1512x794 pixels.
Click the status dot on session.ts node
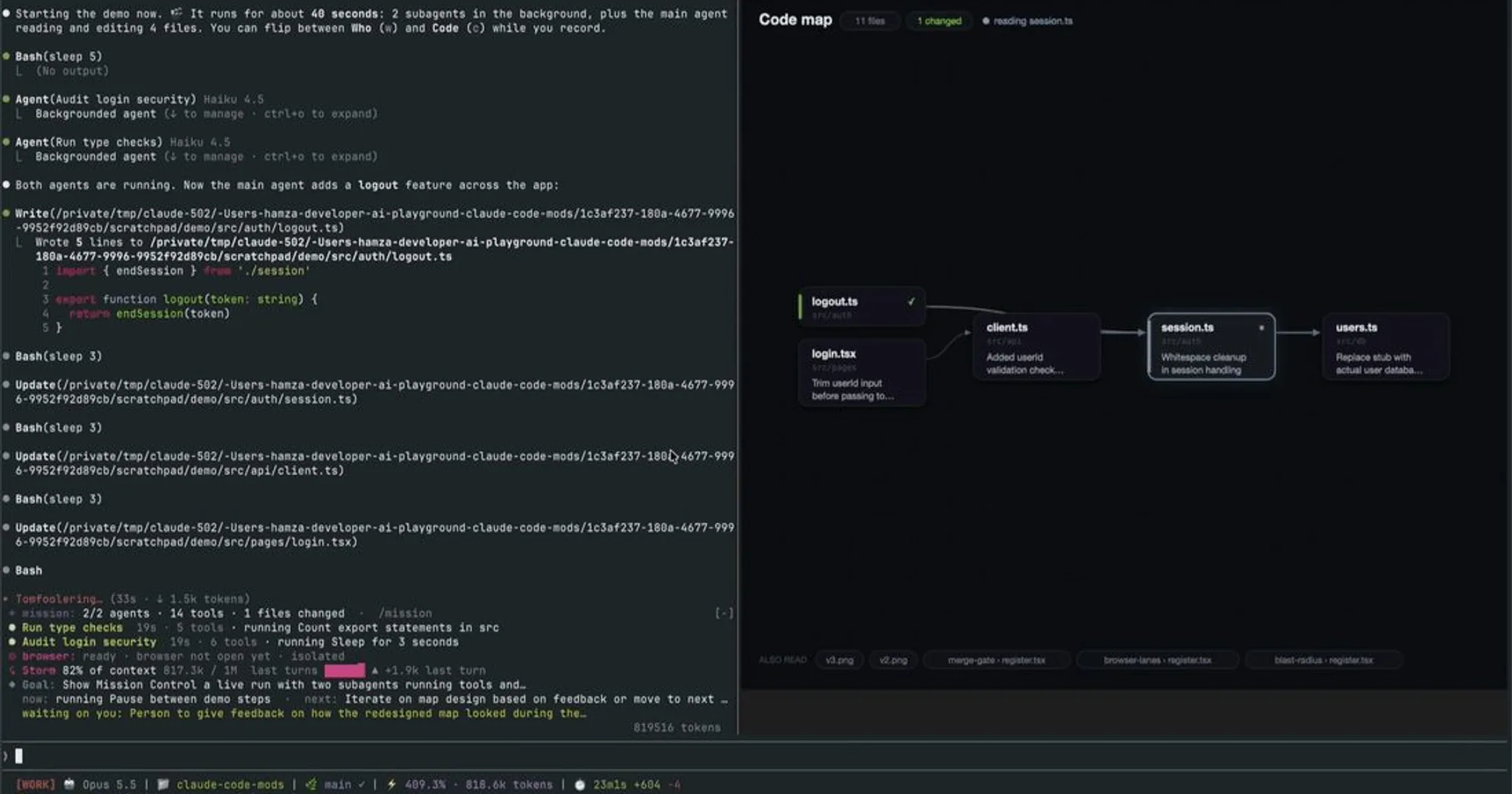click(1261, 327)
